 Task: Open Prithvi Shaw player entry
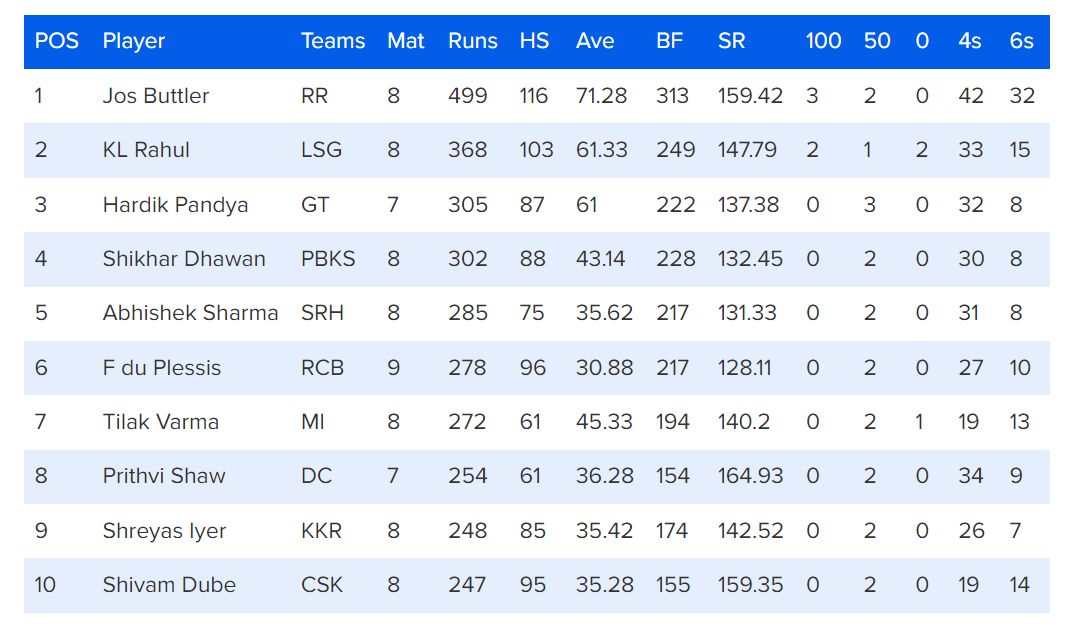coord(164,476)
